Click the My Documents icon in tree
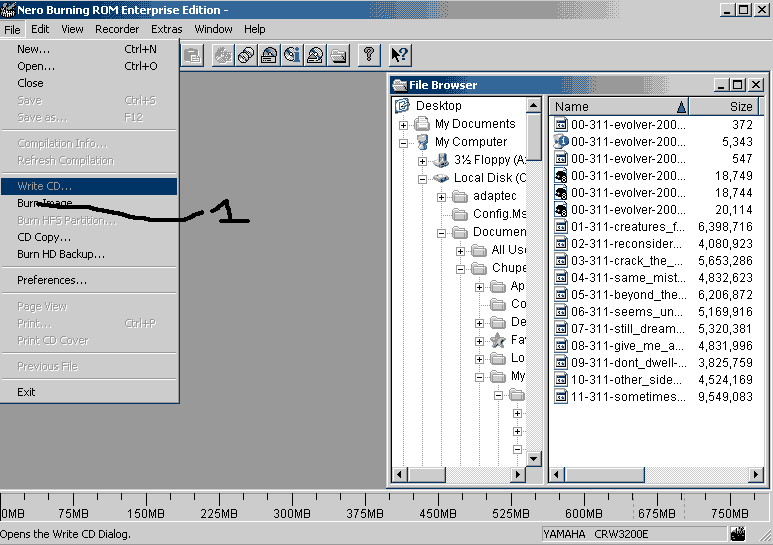Screen dimensions: 773x545 pyautogui.click(x=422, y=124)
